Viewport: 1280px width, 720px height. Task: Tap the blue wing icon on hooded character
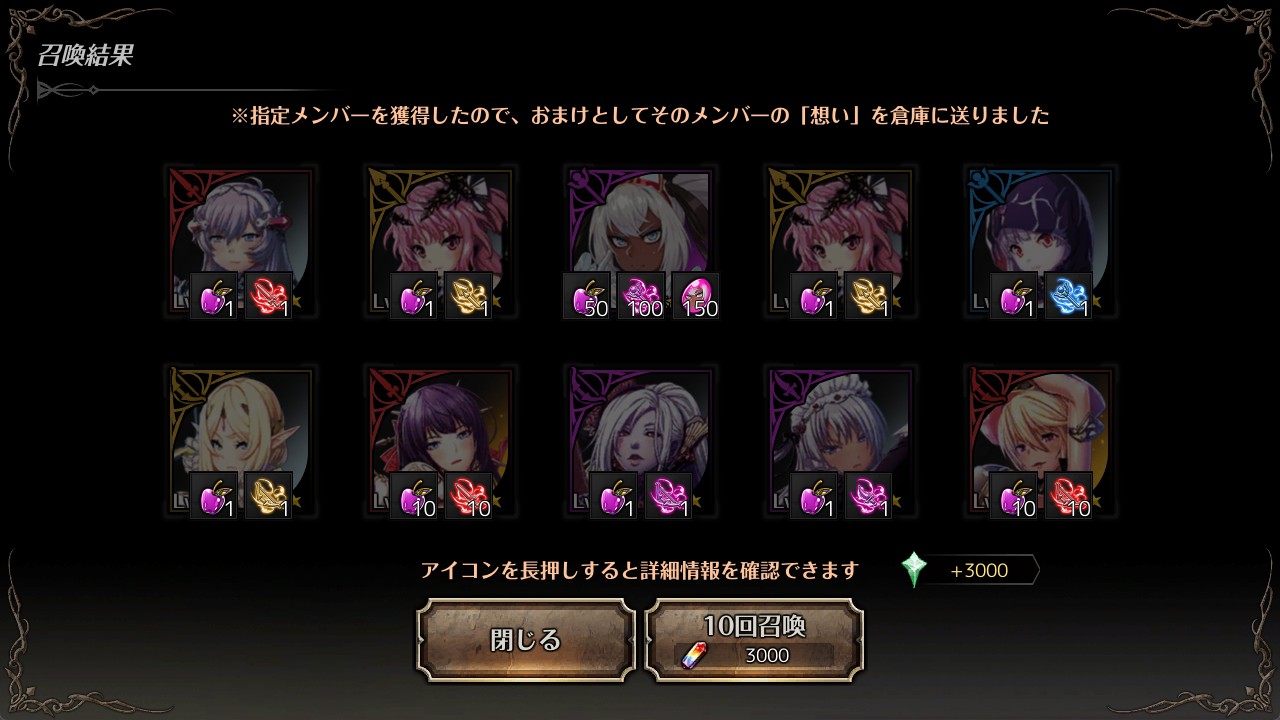click(x=1067, y=296)
